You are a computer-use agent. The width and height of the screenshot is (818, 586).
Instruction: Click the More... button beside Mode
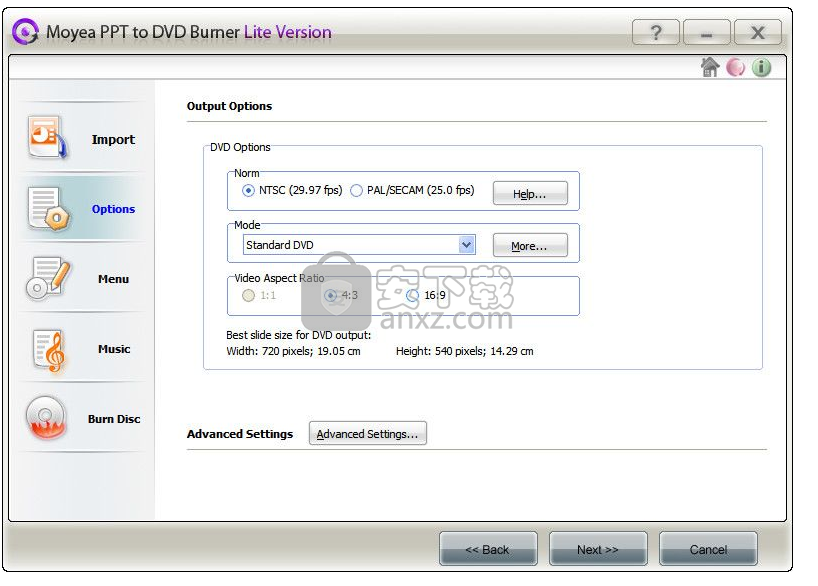[530, 245]
